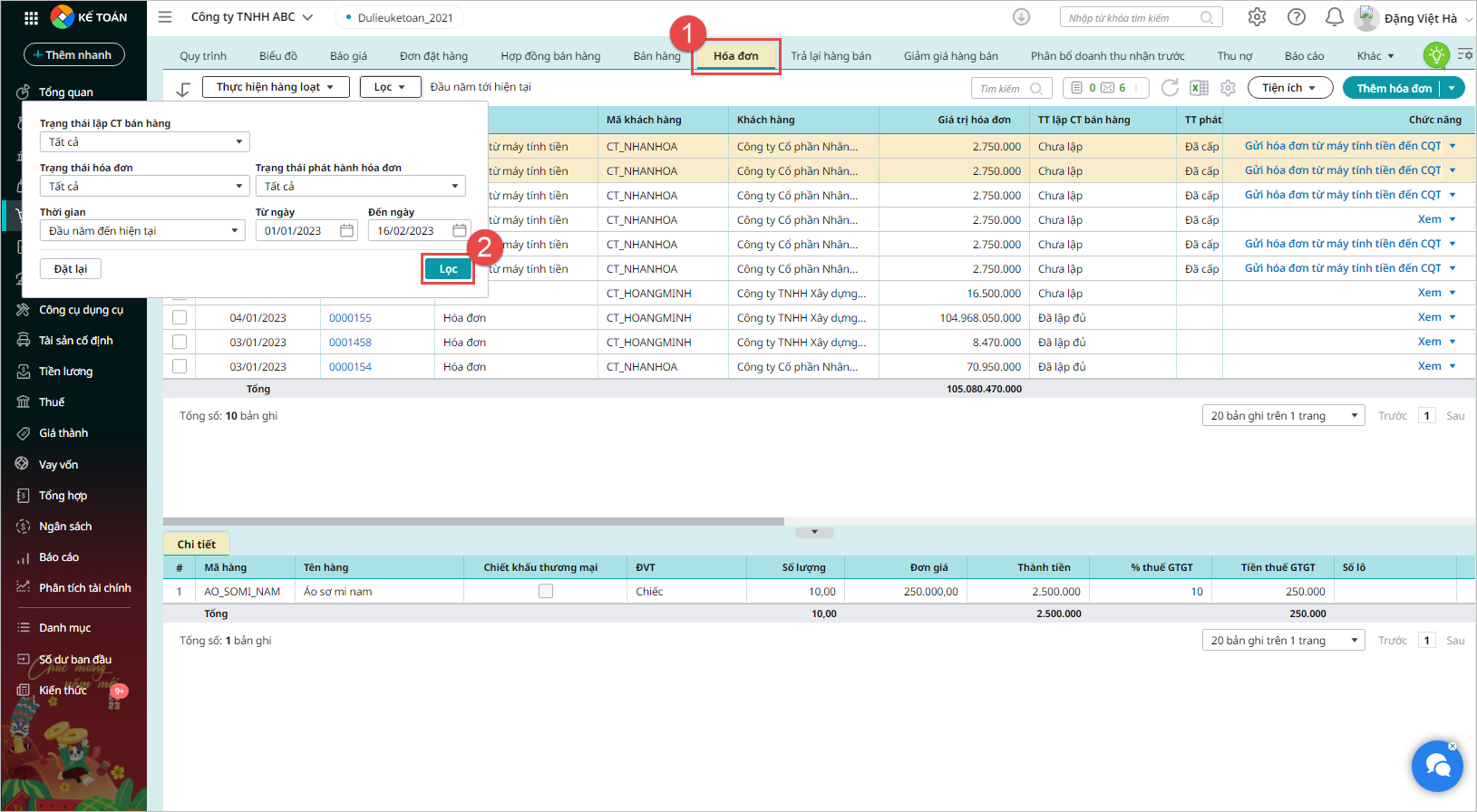This screenshot has height=812, width=1477.
Task: Tick checkbox for invoice 0000155 row
Action: [180, 318]
